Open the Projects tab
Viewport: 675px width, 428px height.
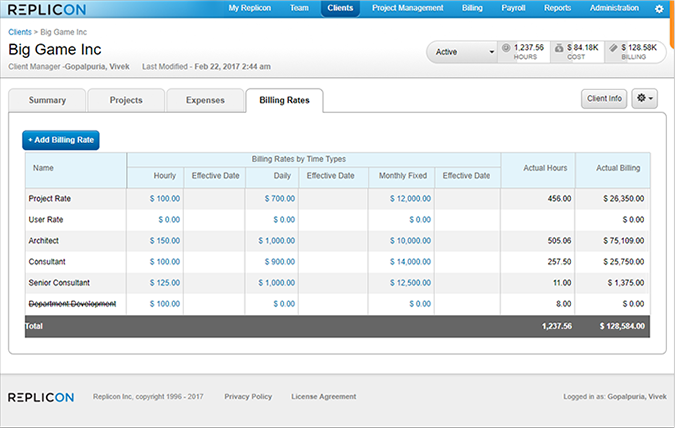pyautogui.click(x=125, y=100)
